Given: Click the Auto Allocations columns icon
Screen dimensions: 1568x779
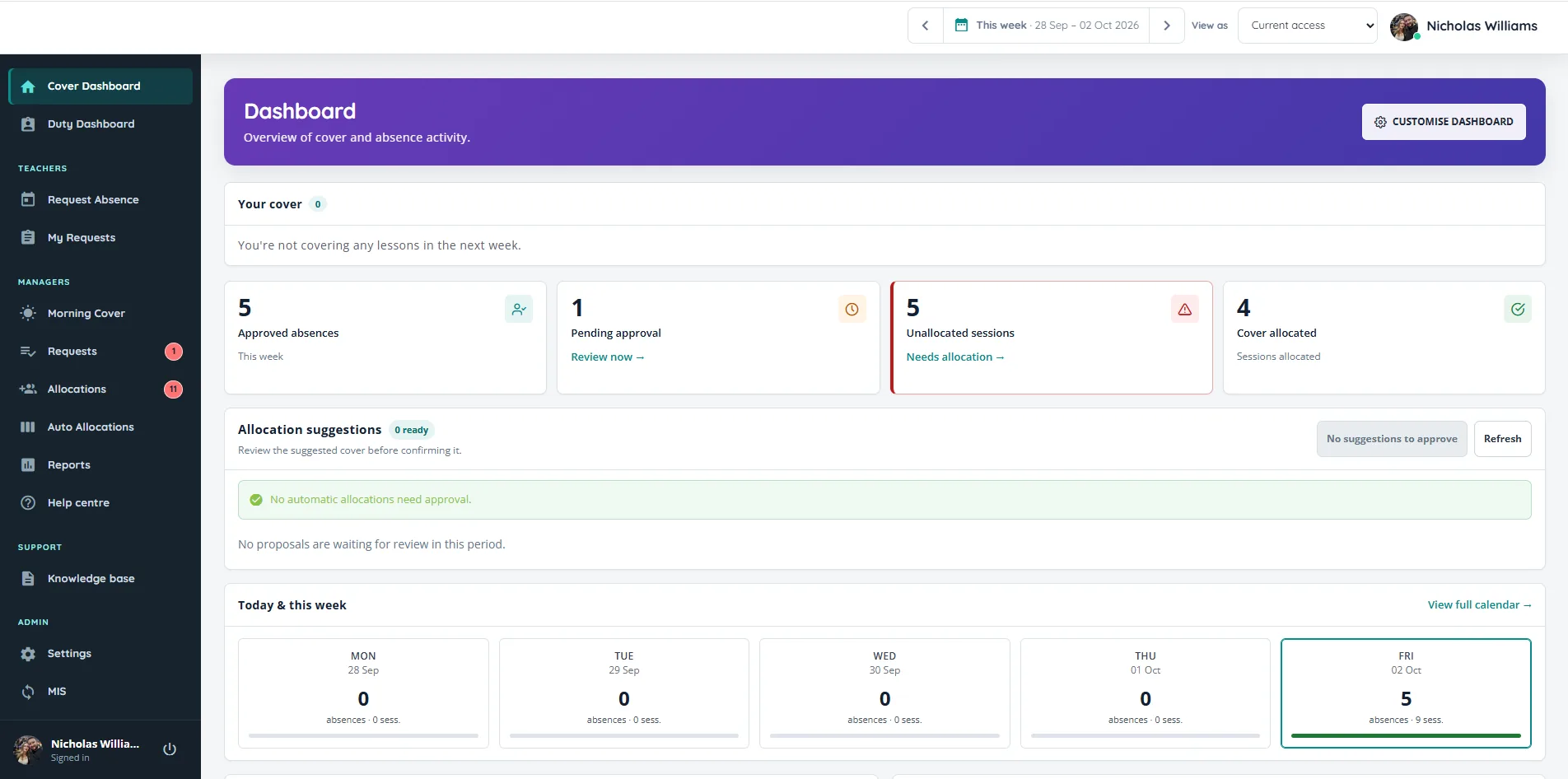Looking at the screenshot, I should coord(28,427).
